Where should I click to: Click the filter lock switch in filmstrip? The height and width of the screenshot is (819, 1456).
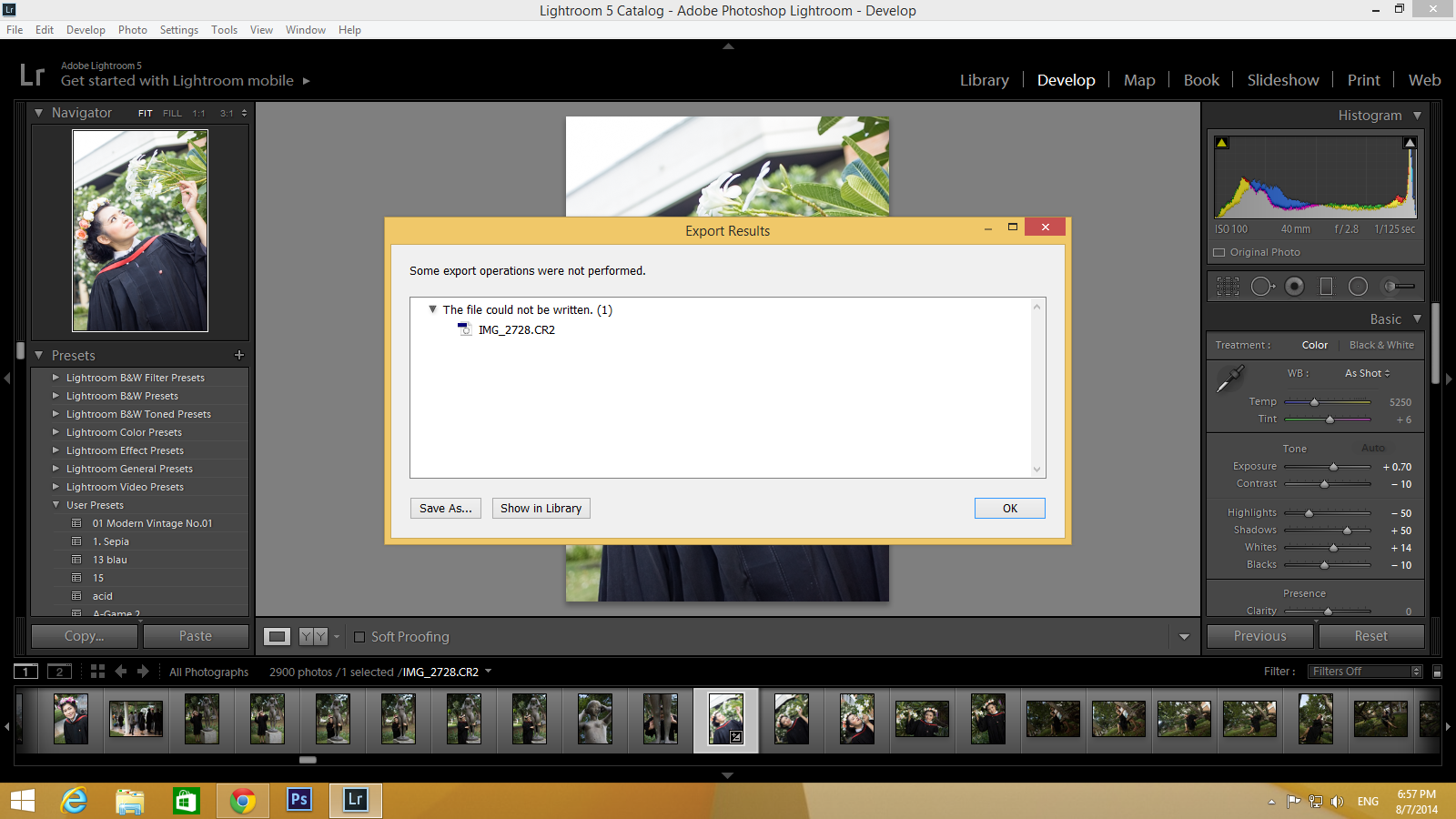point(1437,672)
